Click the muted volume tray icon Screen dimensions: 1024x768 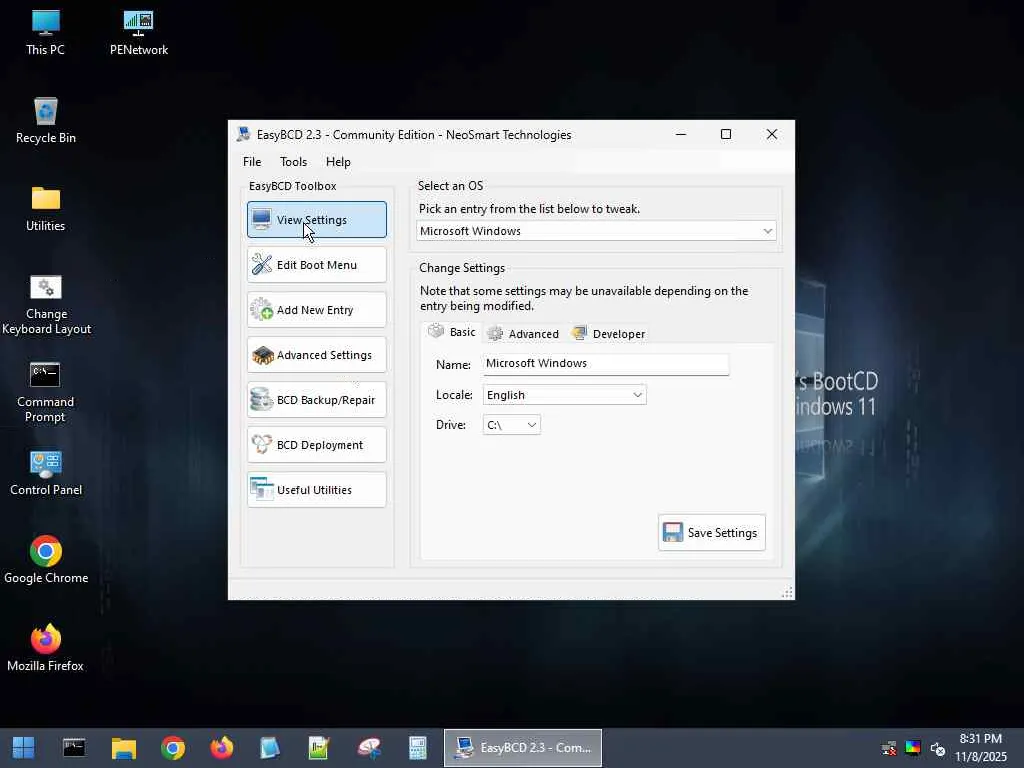(x=938, y=748)
